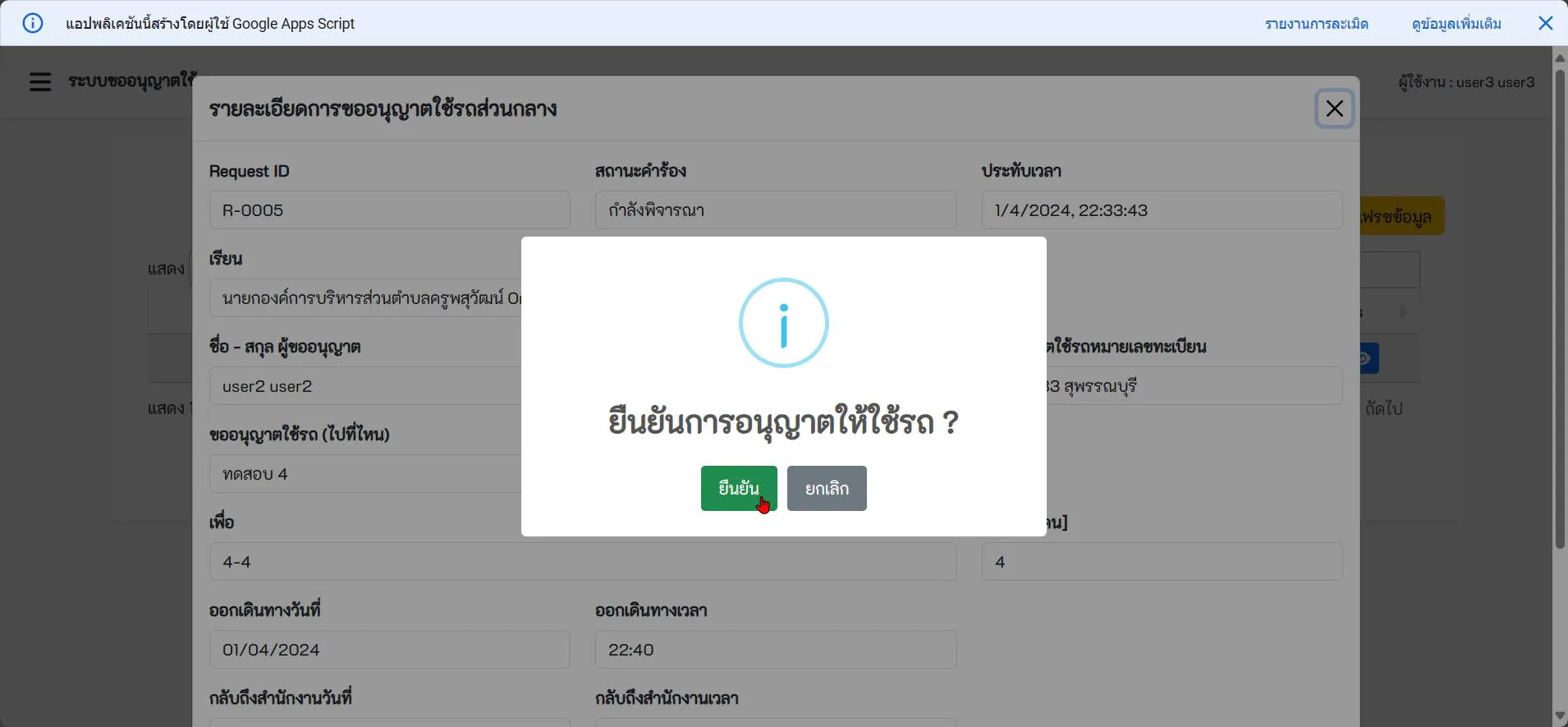This screenshot has height=727, width=1568.
Task: Click the ออกเดินทางเวลา label
Action: point(651,610)
